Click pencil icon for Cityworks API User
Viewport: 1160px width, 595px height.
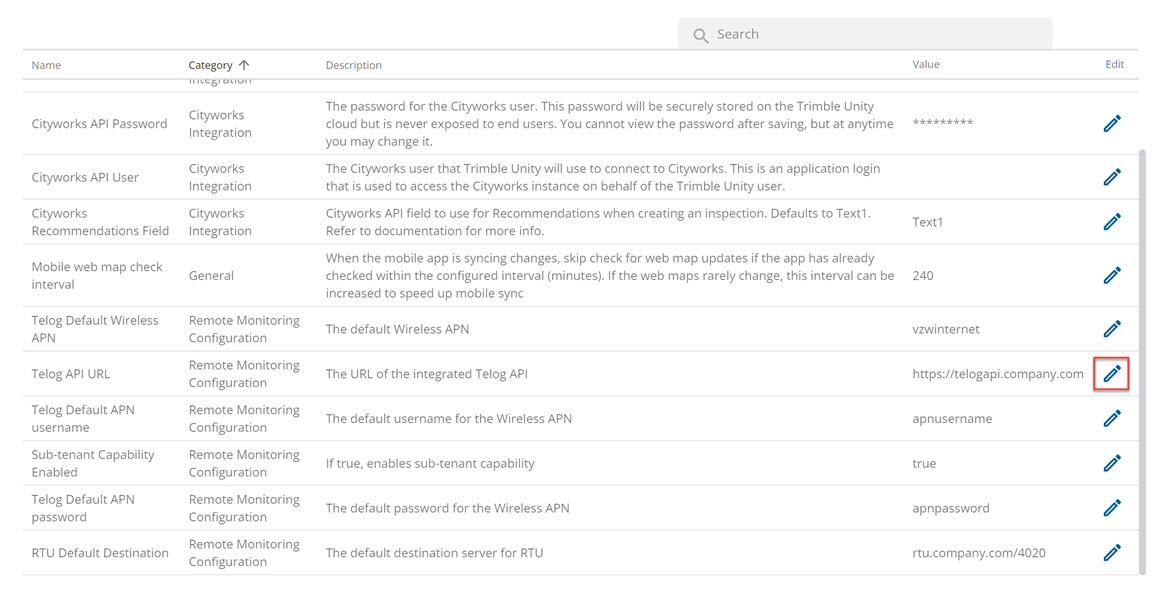pos(1112,177)
